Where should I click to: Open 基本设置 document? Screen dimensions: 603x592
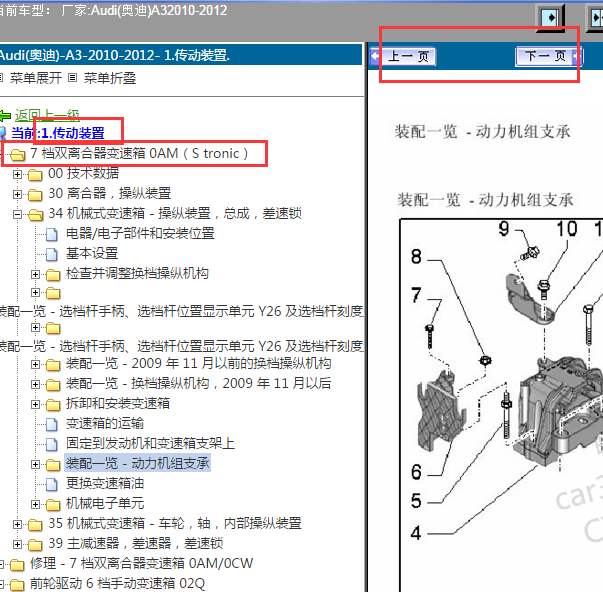coord(92,253)
